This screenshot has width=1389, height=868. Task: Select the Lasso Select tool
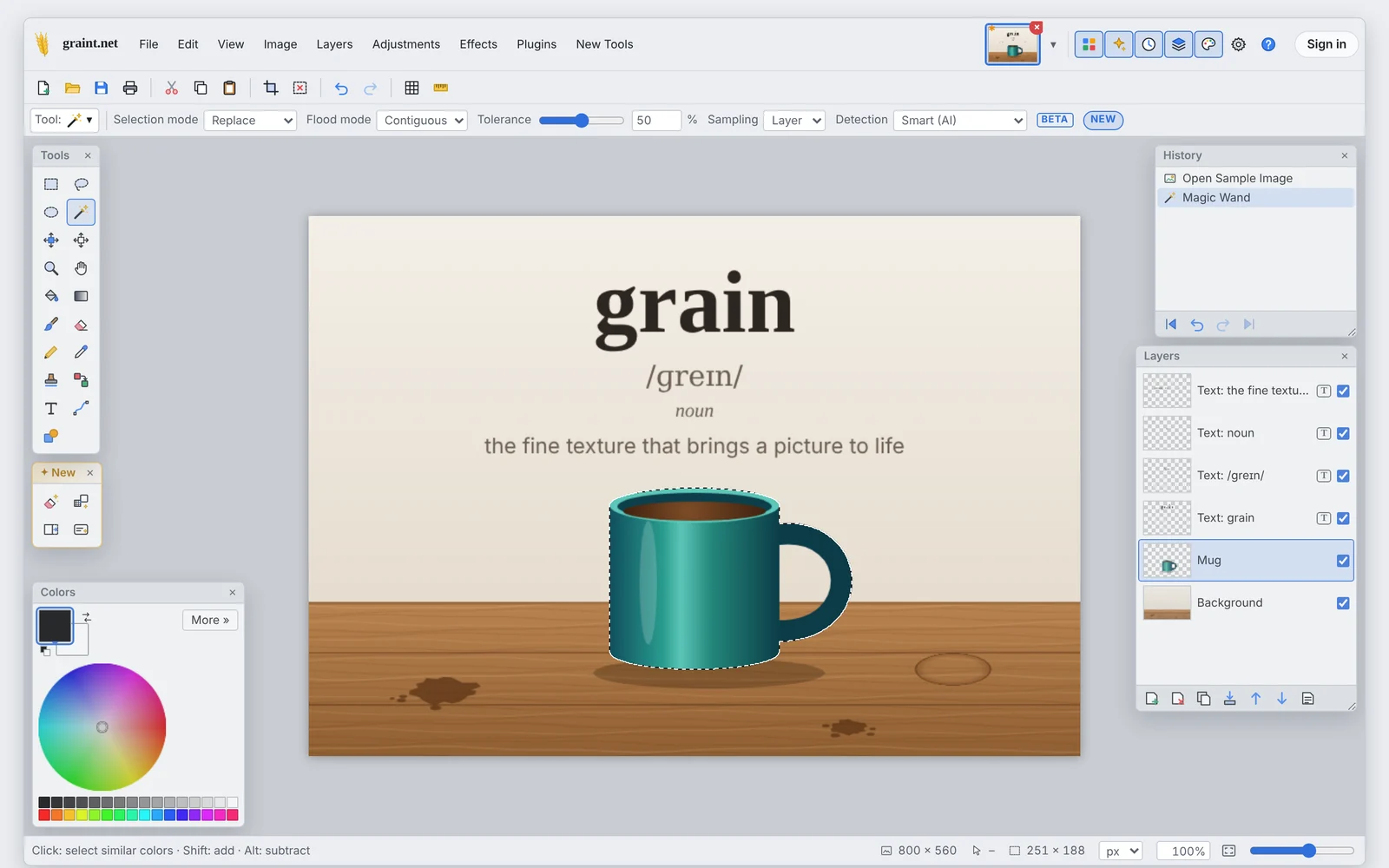(x=81, y=184)
